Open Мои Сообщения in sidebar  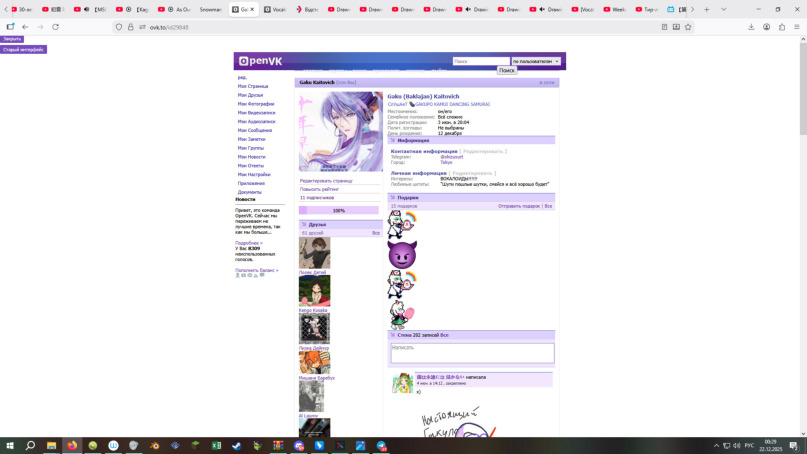255,130
